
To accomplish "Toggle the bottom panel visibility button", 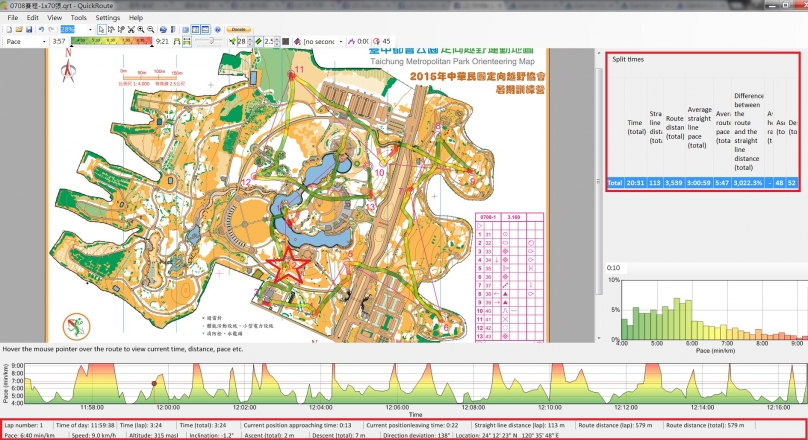I will click(205, 30).
